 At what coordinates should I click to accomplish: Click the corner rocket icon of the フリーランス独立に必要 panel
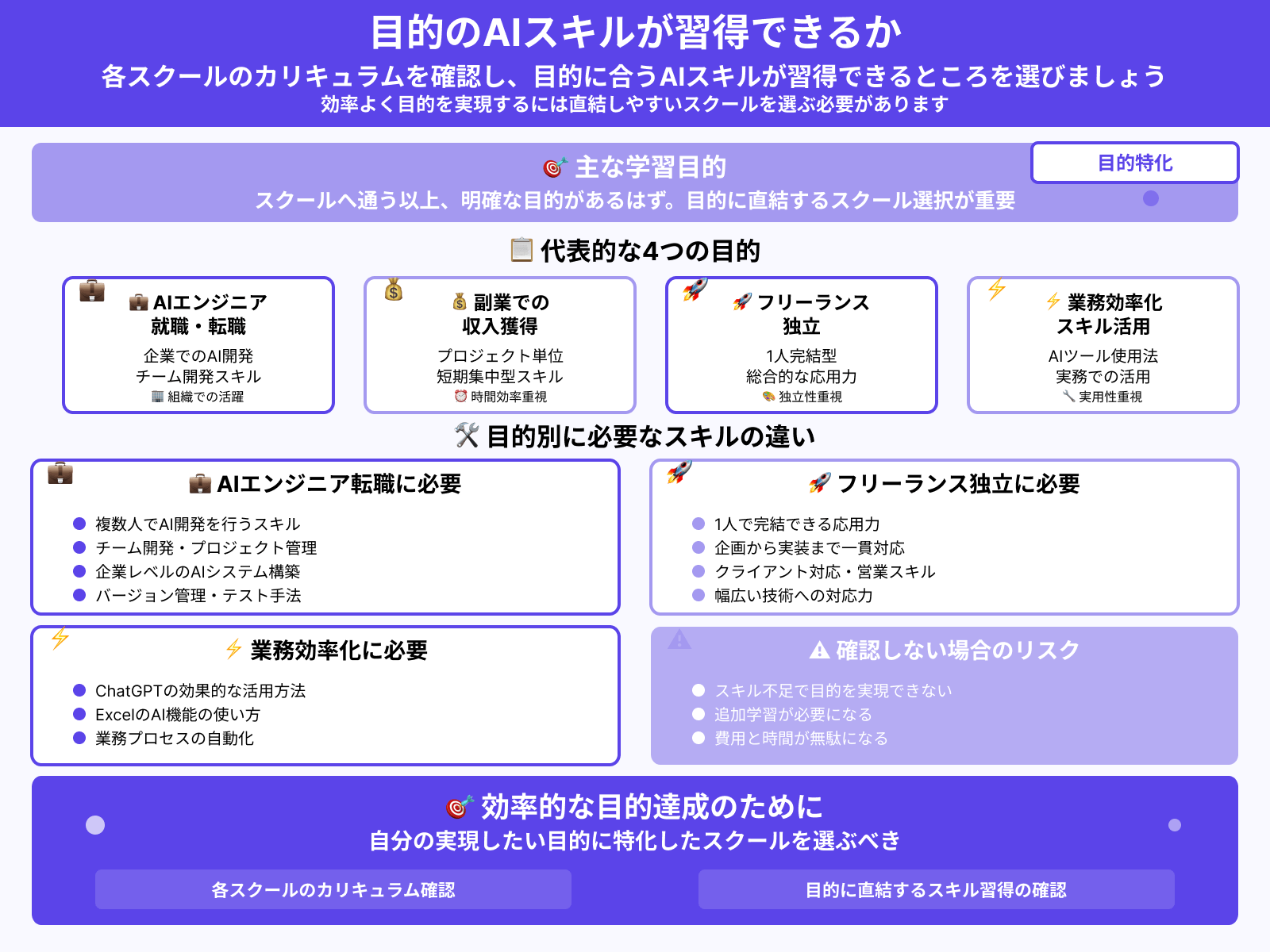679,474
